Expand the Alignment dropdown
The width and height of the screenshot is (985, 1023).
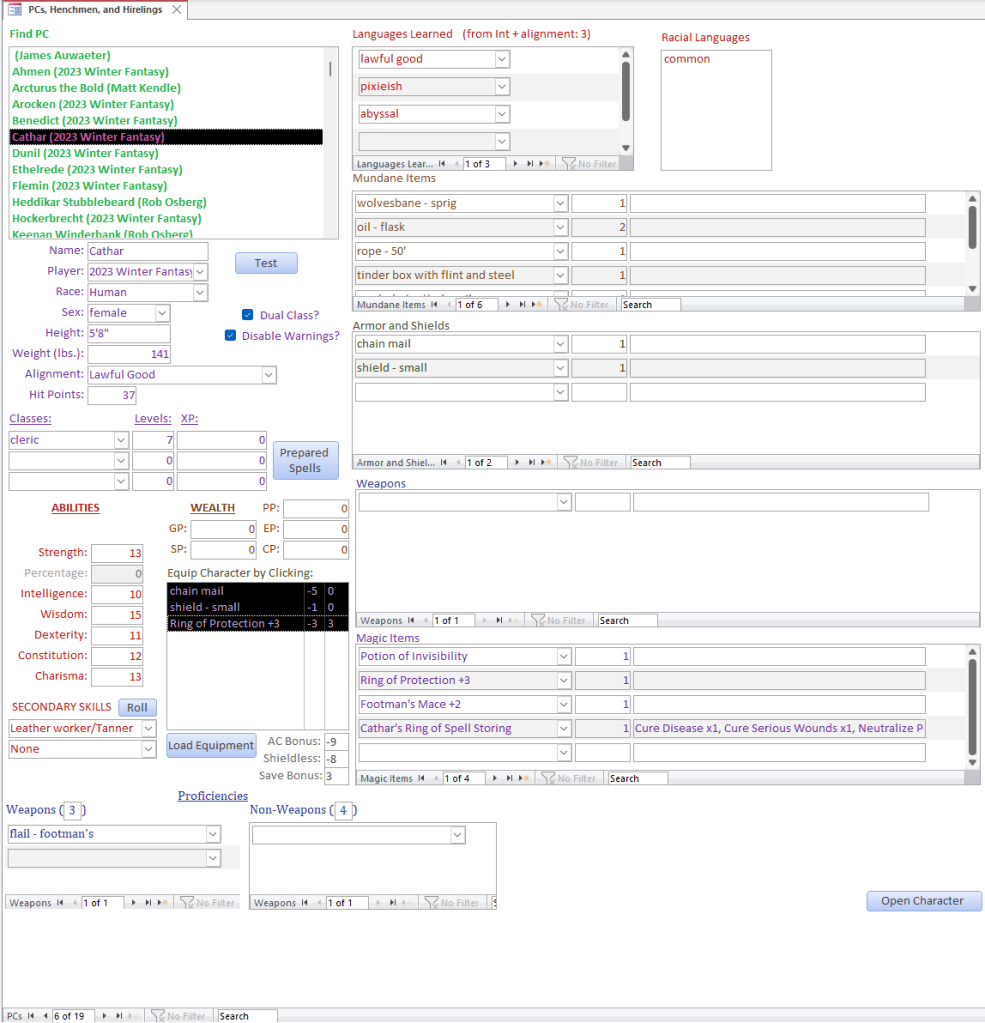pyautogui.click(x=268, y=375)
